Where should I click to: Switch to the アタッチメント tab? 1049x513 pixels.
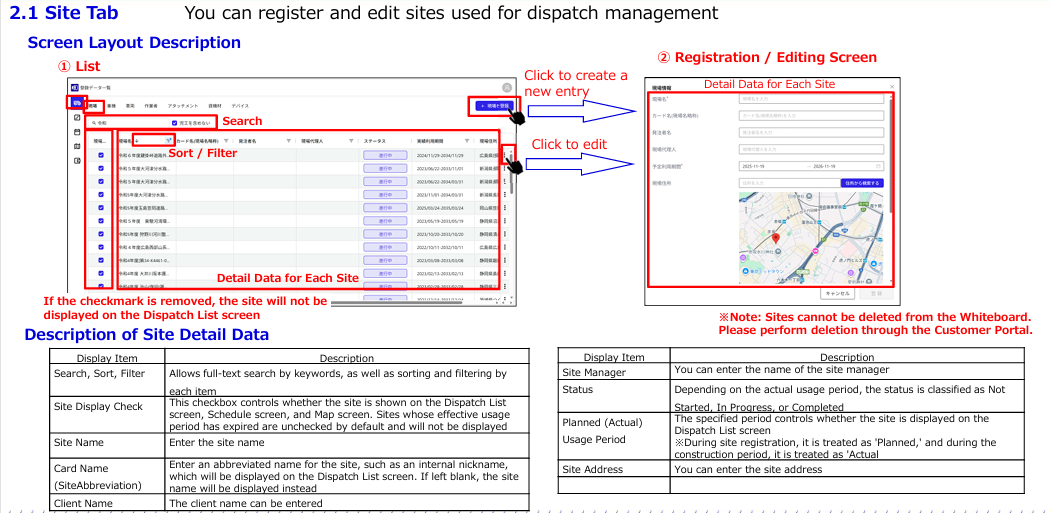pyautogui.click(x=182, y=105)
